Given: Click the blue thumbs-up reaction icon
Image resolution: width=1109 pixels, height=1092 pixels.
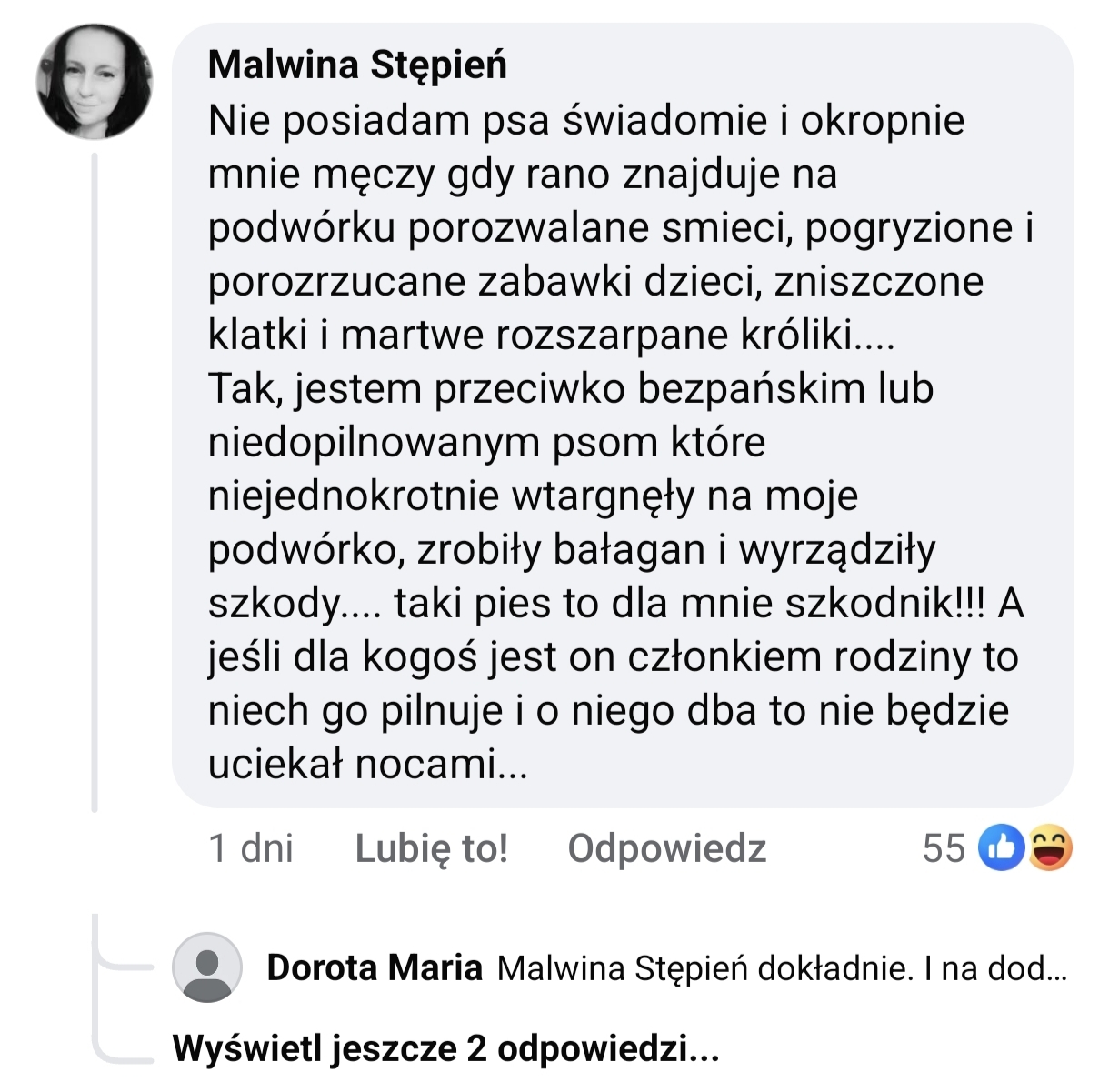Looking at the screenshot, I should point(1000,849).
